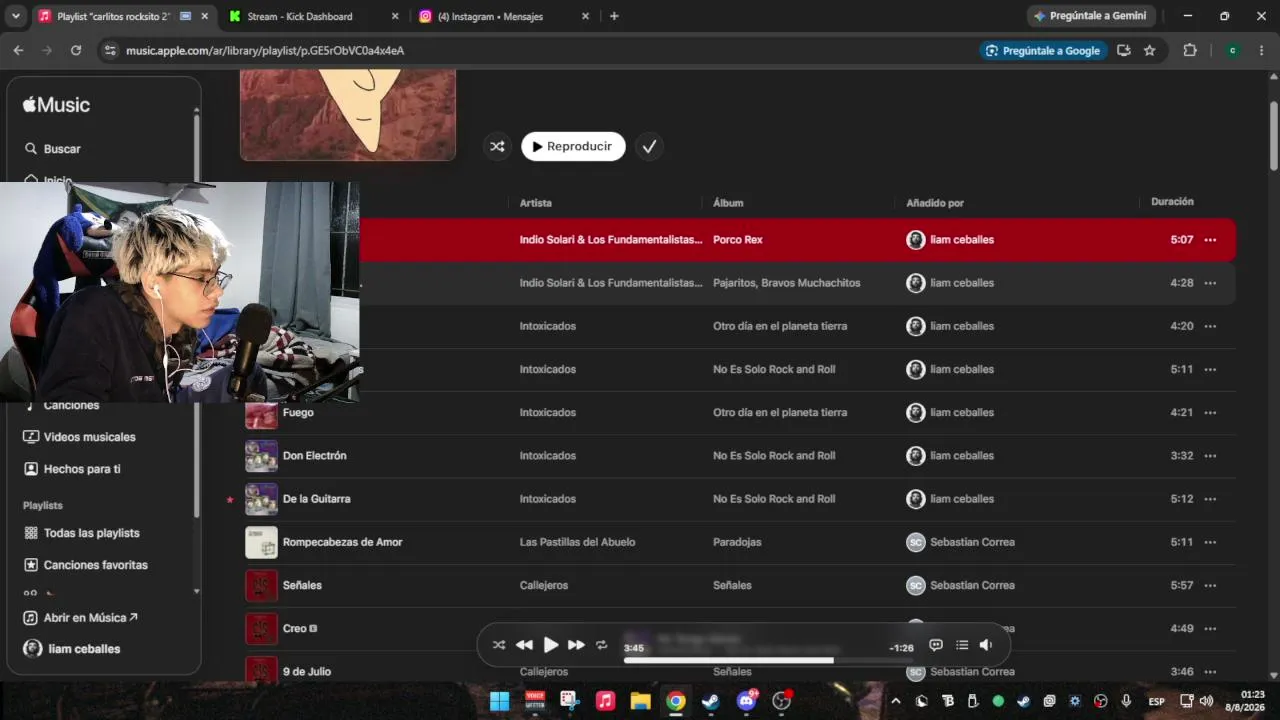Click Pregúntale a Gemini button

(x=1091, y=16)
